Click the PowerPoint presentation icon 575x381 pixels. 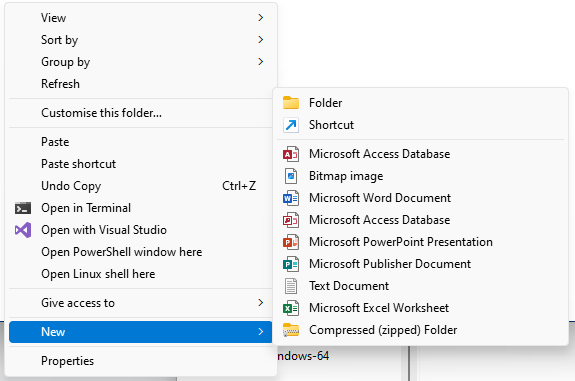(x=291, y=242)
